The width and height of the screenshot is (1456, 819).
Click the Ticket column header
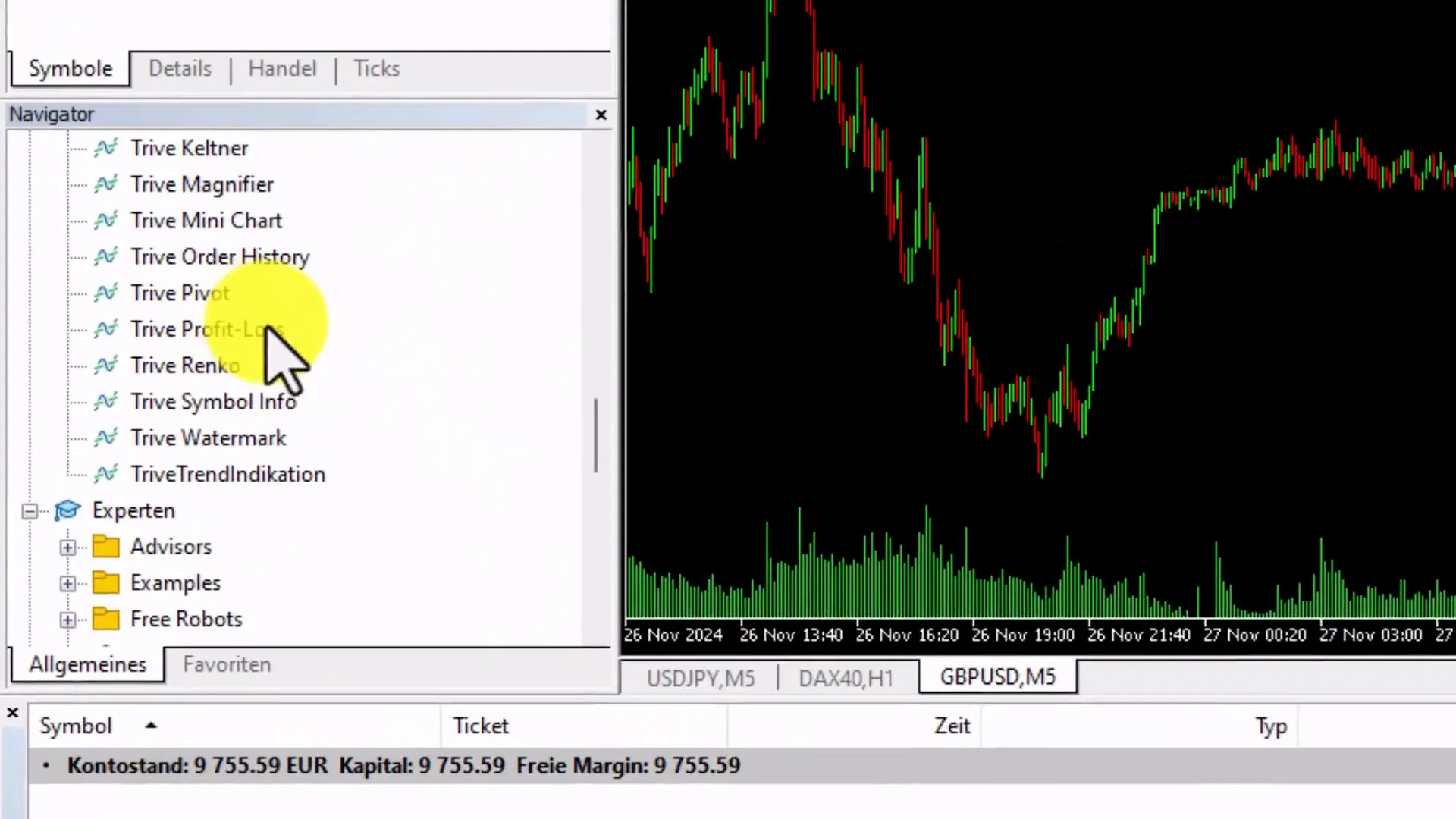(584, 726)
